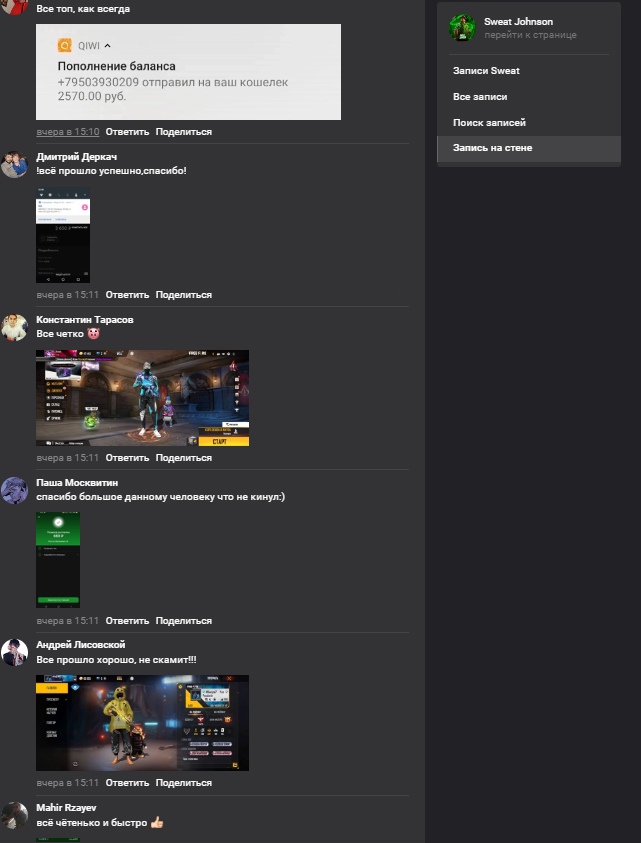
Task: Select 'Все записи' sidebar item
Action: click(480, 97)
